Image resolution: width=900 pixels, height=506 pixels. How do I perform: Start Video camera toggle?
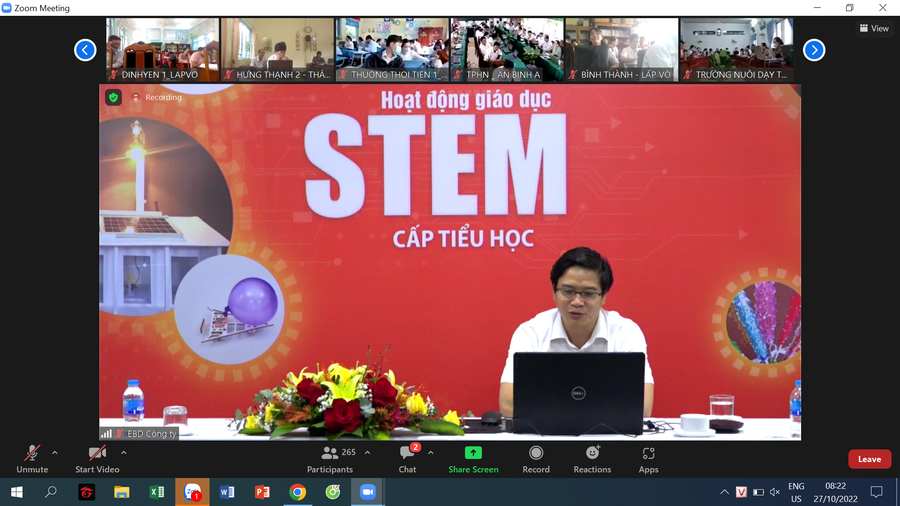pyautogui.click(x=97, y=459)
